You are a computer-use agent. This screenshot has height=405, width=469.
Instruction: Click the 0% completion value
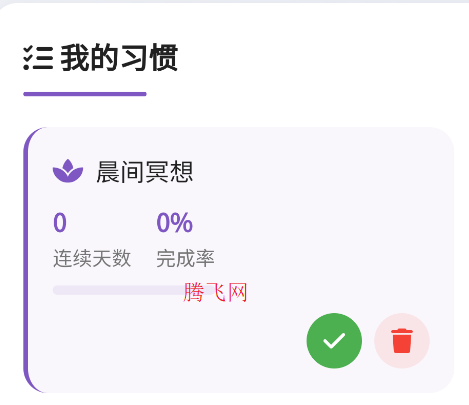click(174, 222)
